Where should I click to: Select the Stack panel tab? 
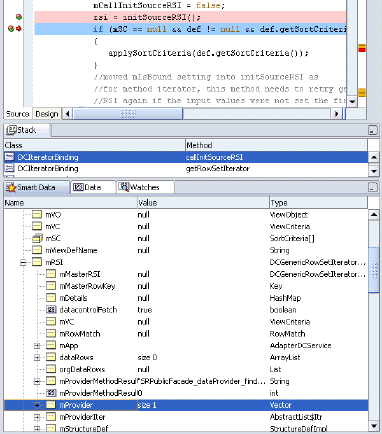click(x=27, y=130)
